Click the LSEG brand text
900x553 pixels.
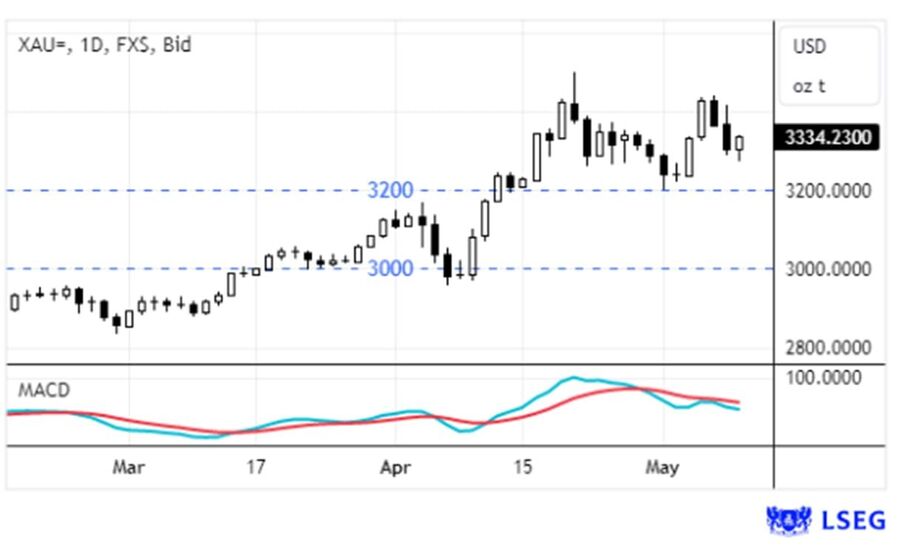tap(853, 520)
